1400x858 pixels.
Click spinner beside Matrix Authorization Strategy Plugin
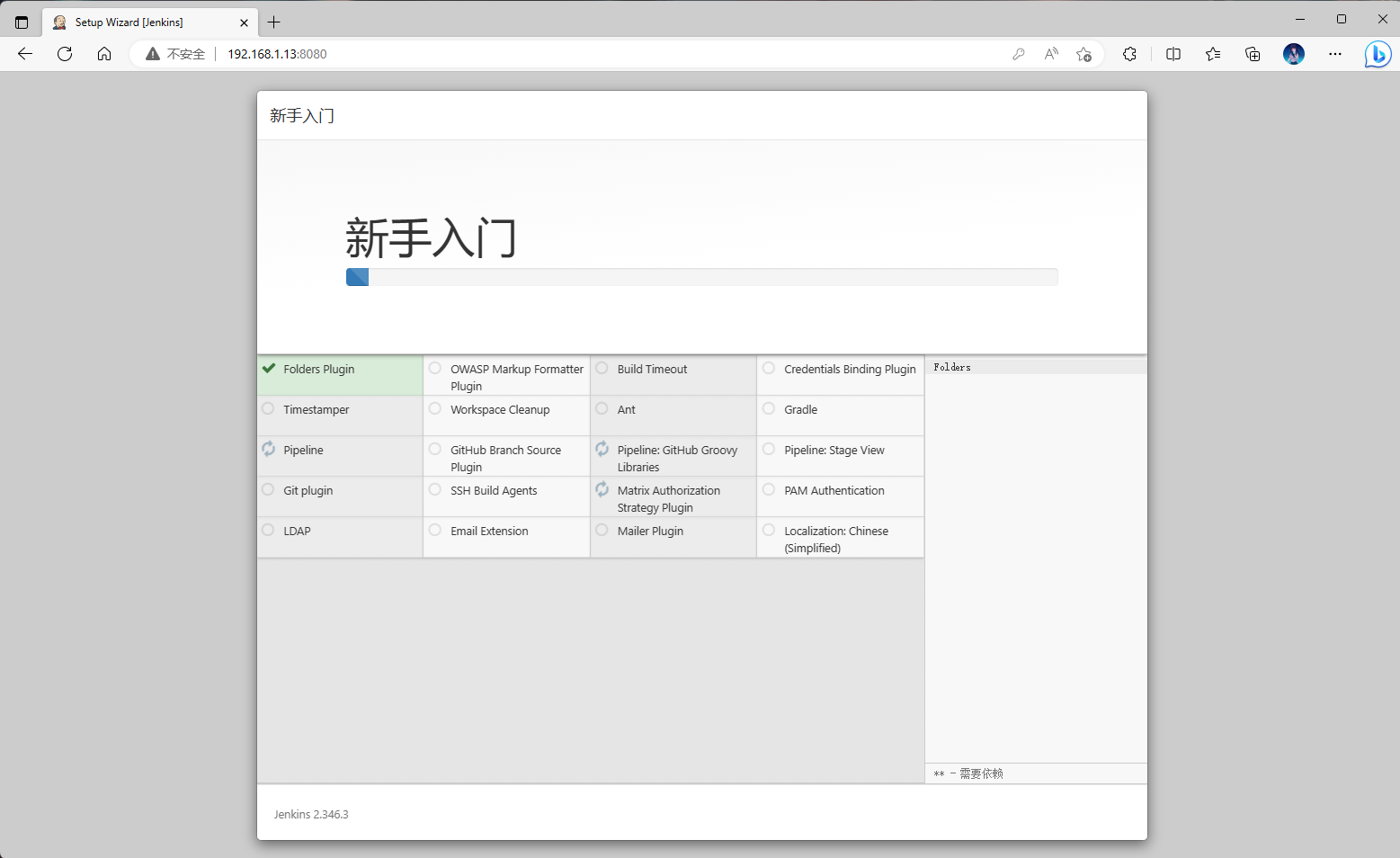(602, 489)
